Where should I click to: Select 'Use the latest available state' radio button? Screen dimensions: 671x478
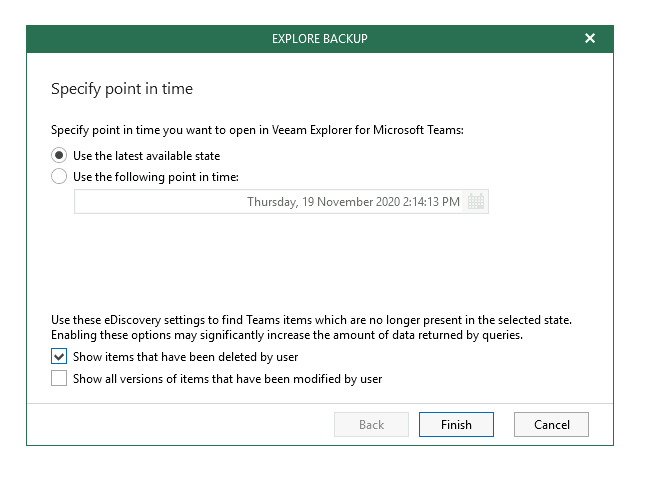click(59, 155)
